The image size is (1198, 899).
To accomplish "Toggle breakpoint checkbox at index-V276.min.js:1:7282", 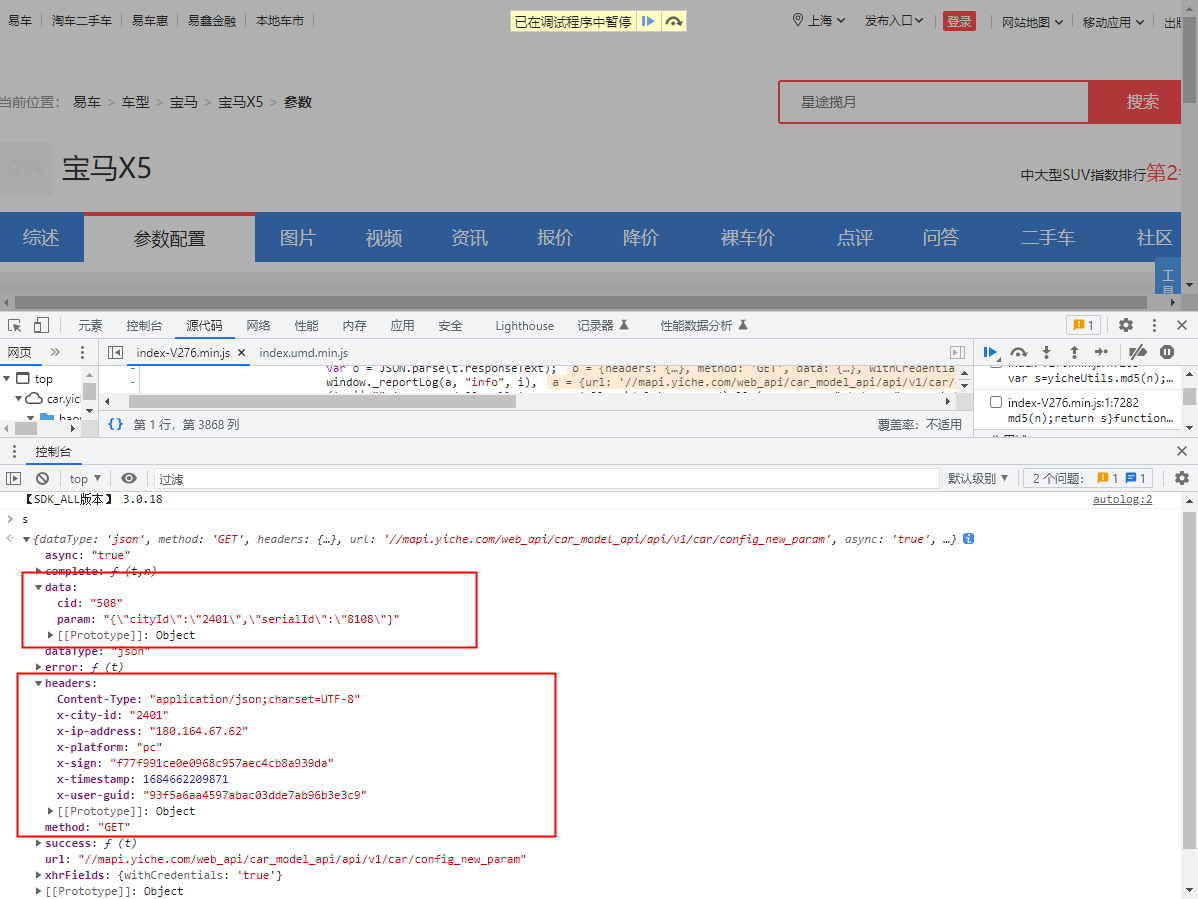I will (996, 402).
